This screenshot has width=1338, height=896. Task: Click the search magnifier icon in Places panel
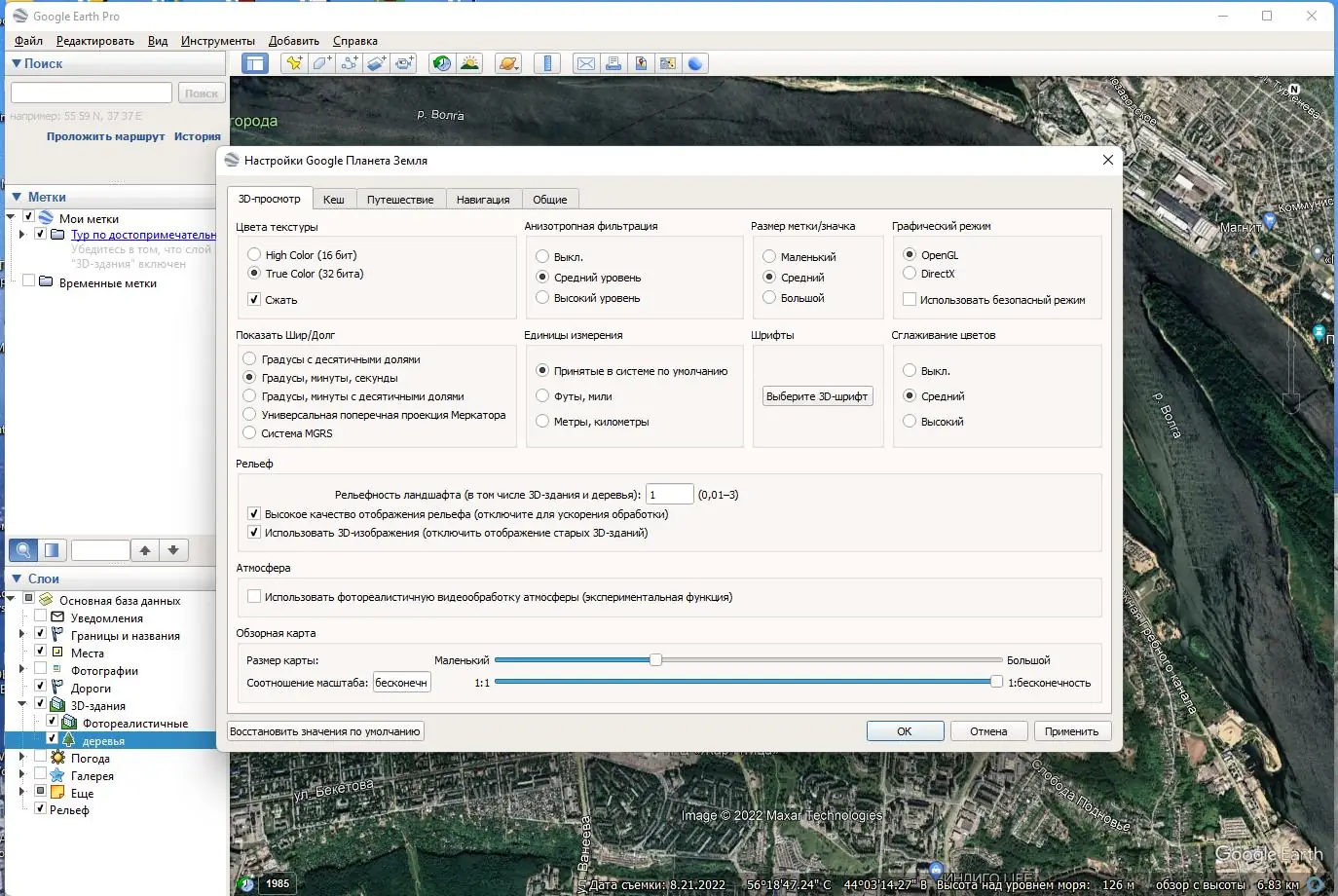point(23,550)
